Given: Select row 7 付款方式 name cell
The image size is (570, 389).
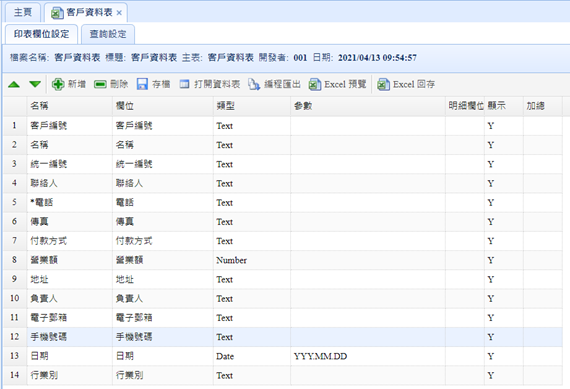Looking at the screenshot, I should [x=70, y=241].
